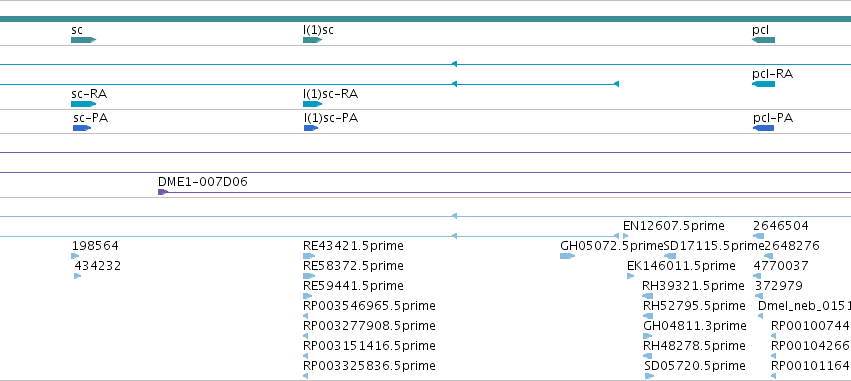Click the GH05072.5prime EST glyph
The width and height of the screenshot is (851, 381).
click(x=567, y=256)
